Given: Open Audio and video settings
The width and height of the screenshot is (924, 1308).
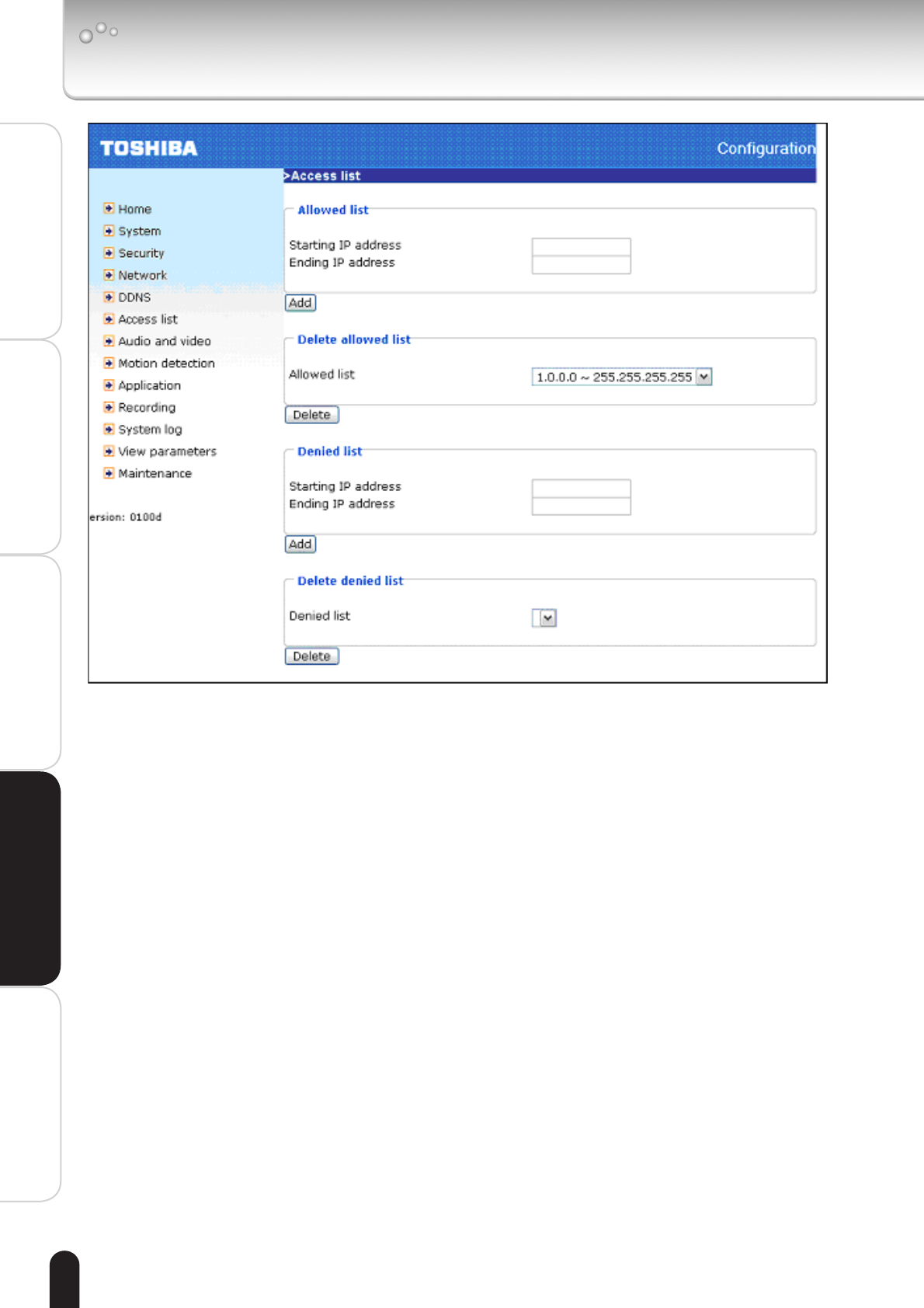Looking at the screenshot, I should click(165, 341).
